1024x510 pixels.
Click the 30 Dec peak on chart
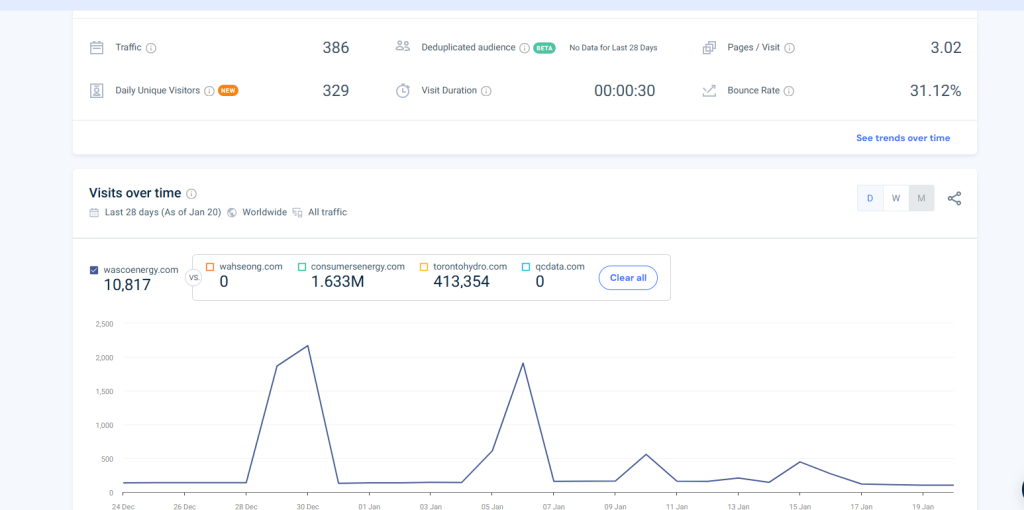[x=307, y=346]
